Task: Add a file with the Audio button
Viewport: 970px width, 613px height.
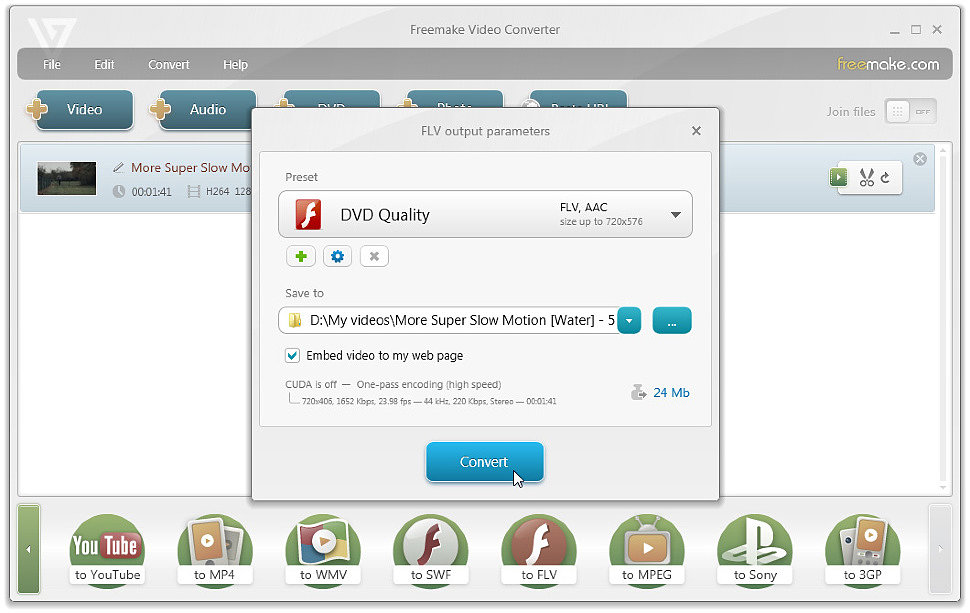Action: [x=207, y=109]
